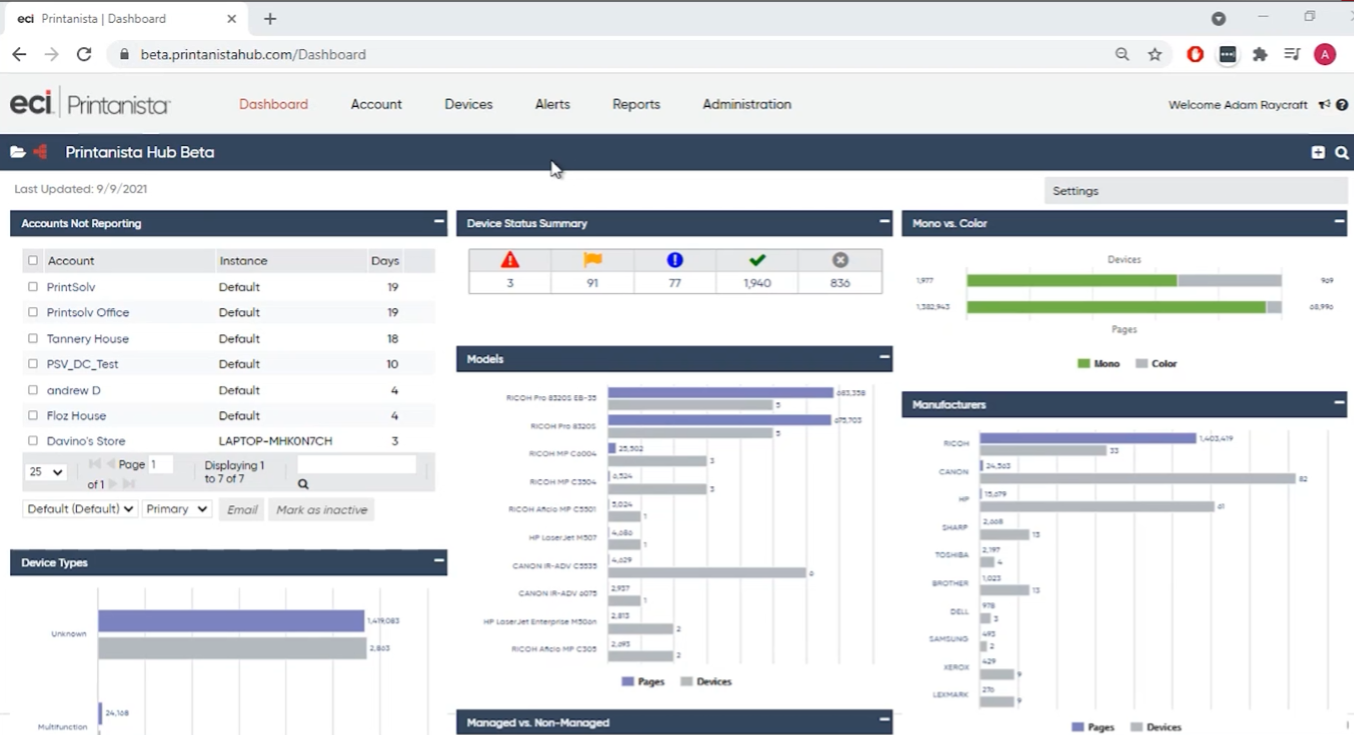Open the Devices menu
Screen dimensions: 1354x735
tap(468, 104)
